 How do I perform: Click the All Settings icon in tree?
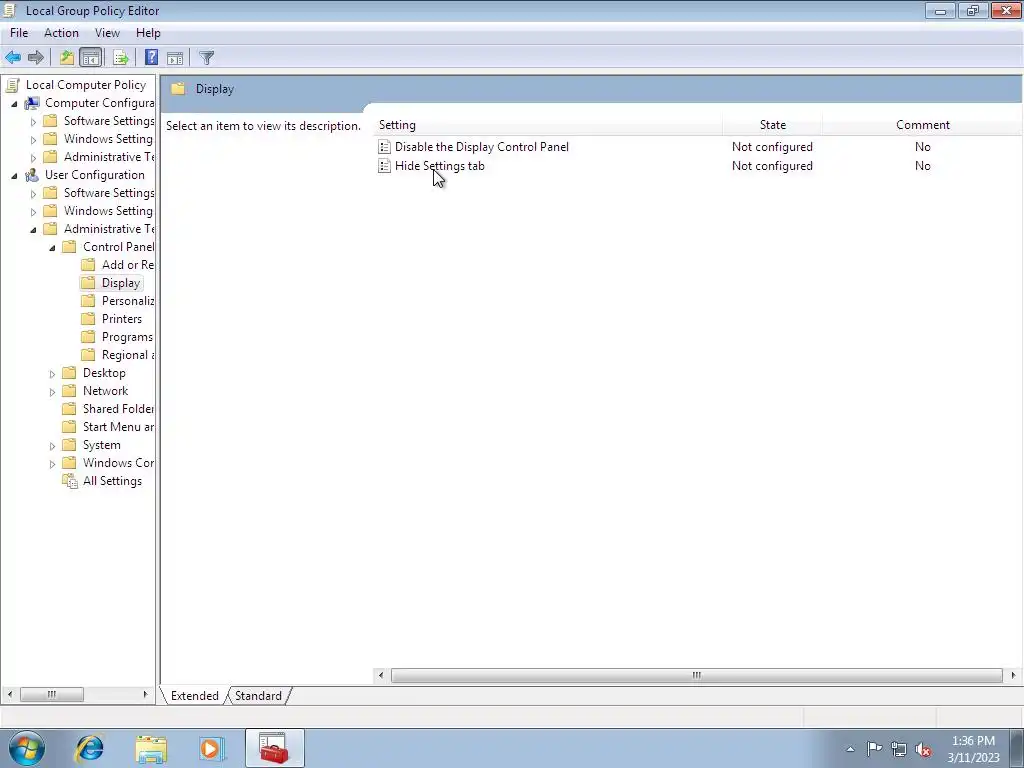point(69,481)
